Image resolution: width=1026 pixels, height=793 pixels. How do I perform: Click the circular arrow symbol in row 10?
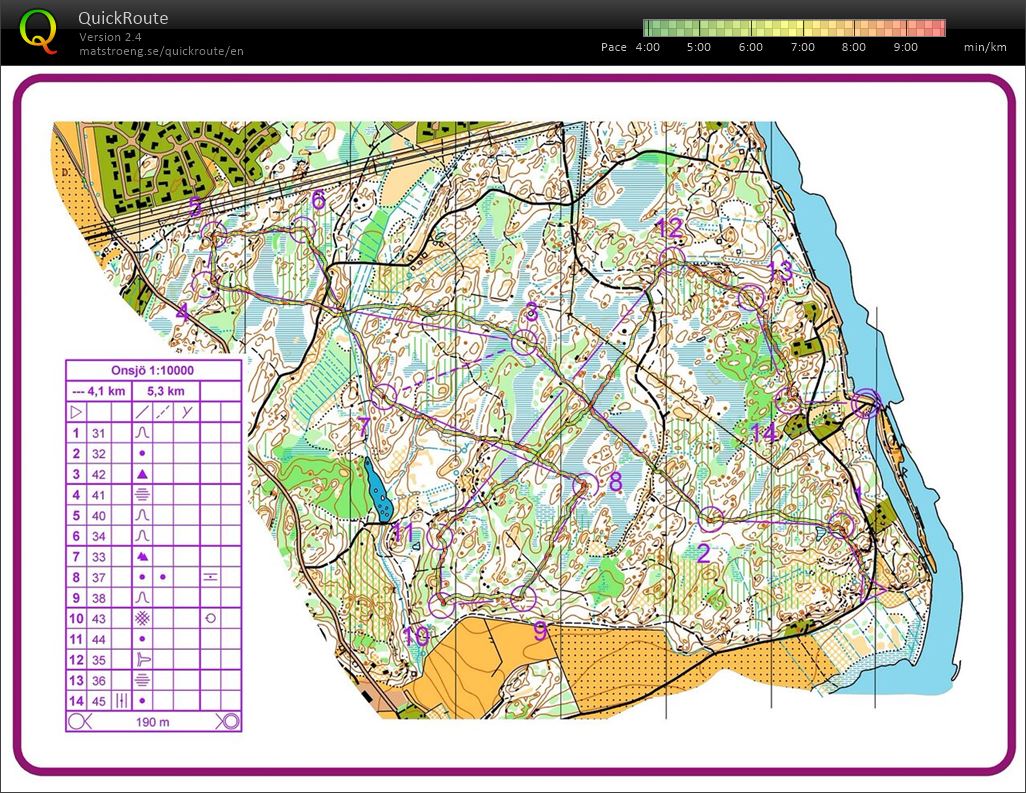coord(210,618)
